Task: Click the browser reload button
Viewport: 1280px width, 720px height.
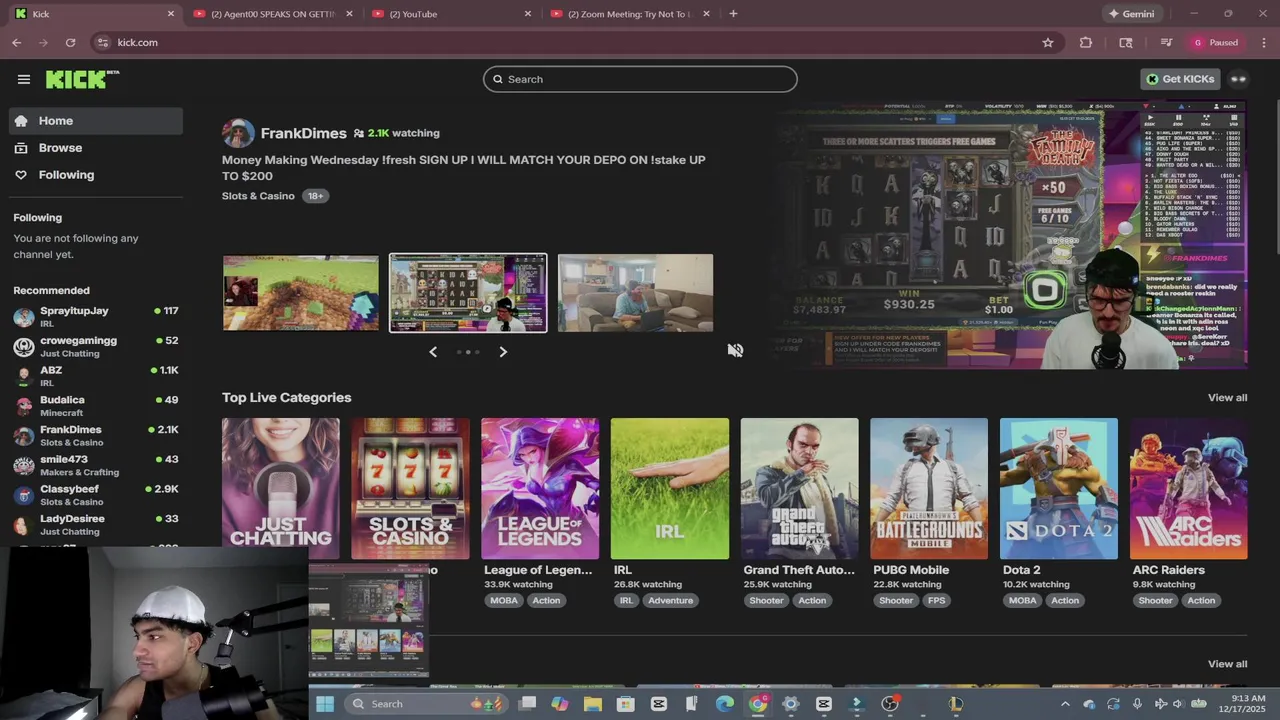Action: click(x=70, y=43)
